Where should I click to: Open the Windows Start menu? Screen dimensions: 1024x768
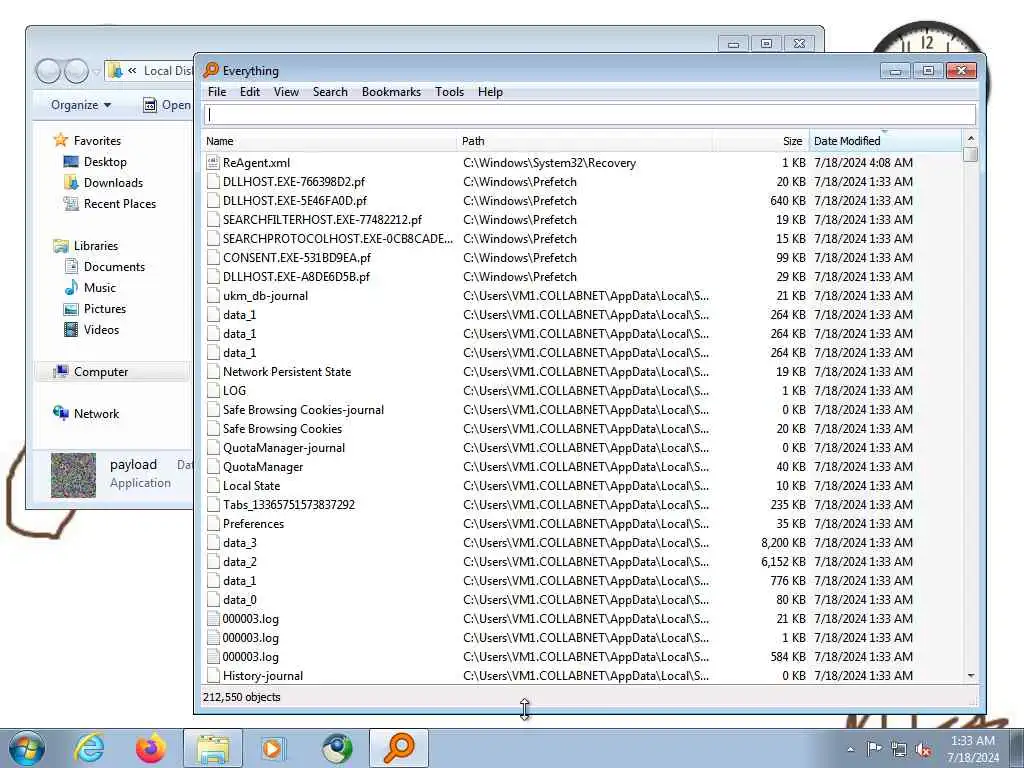pos(27,748)
